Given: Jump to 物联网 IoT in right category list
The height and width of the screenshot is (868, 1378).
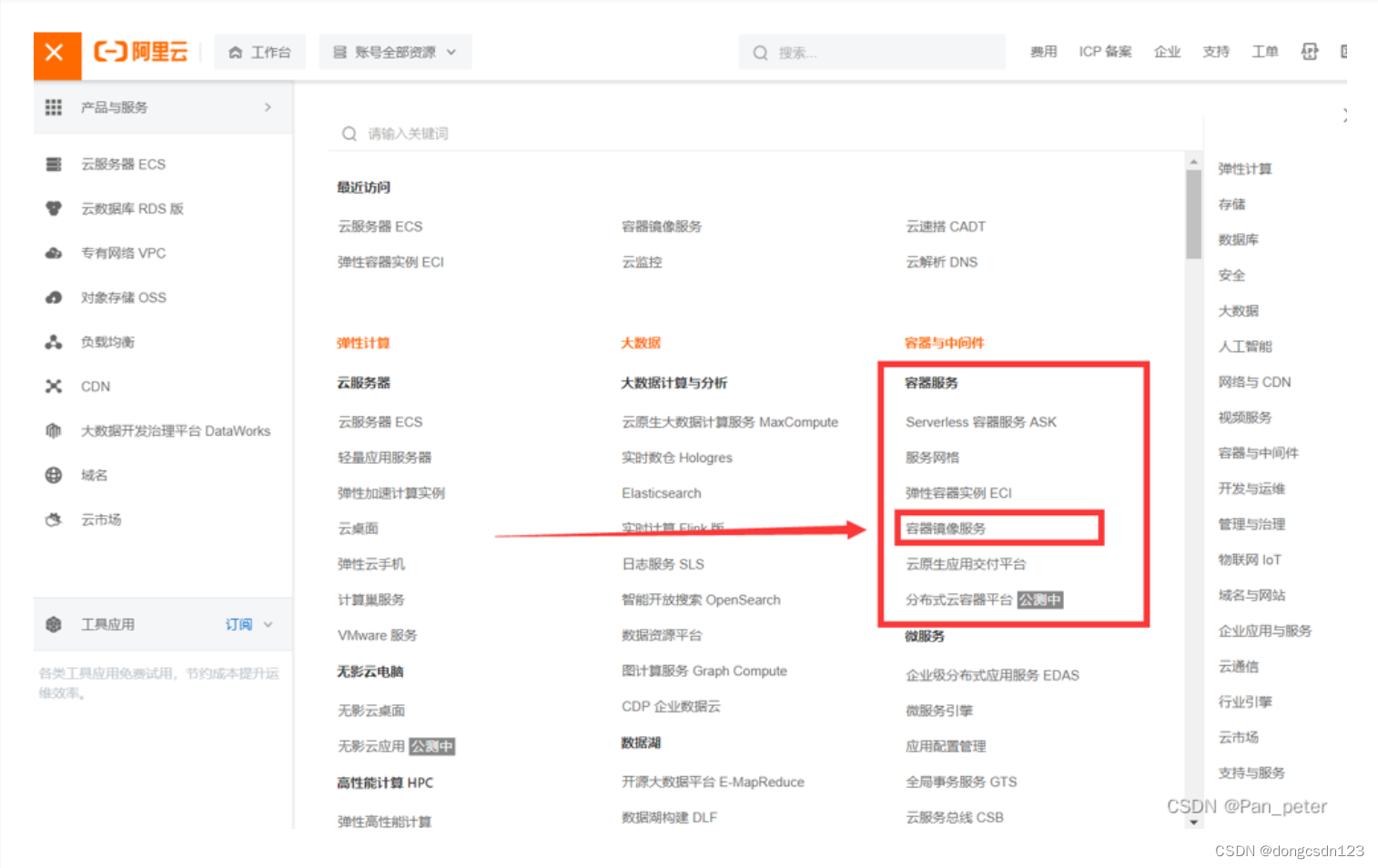Looking at the screenshot, I should point(1250,560).
